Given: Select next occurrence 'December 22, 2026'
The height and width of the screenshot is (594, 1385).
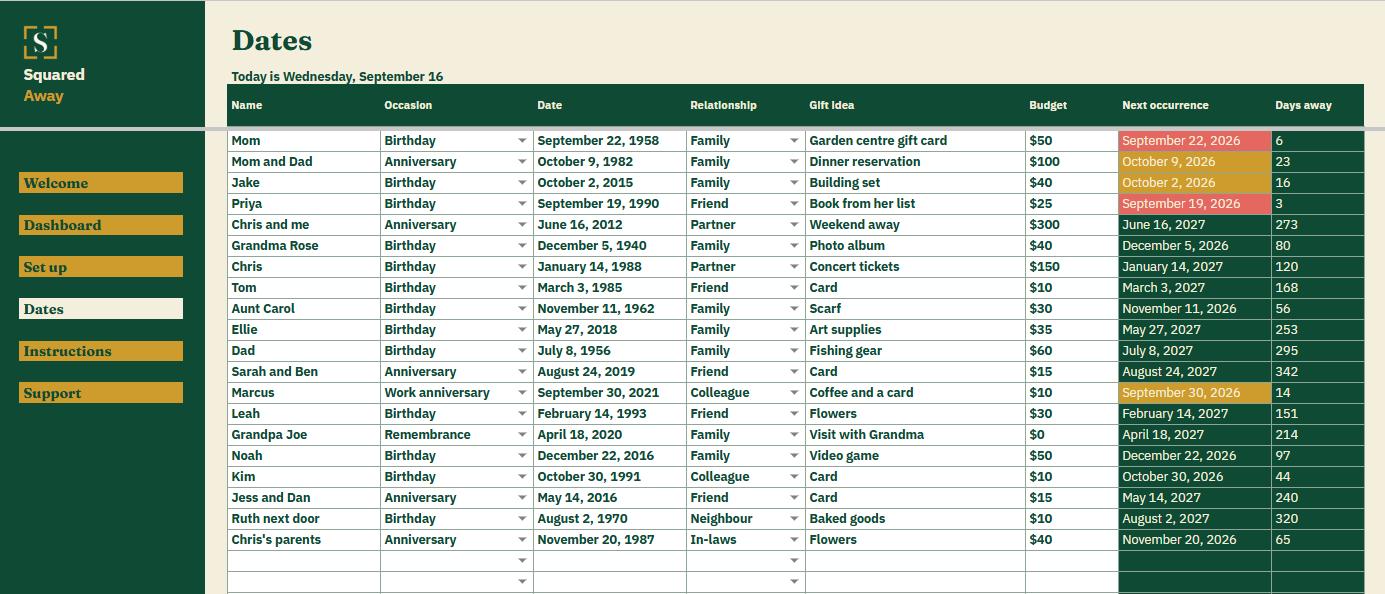Looking at the screenshot, I should pyautogui.click(x=1195, y=456).
